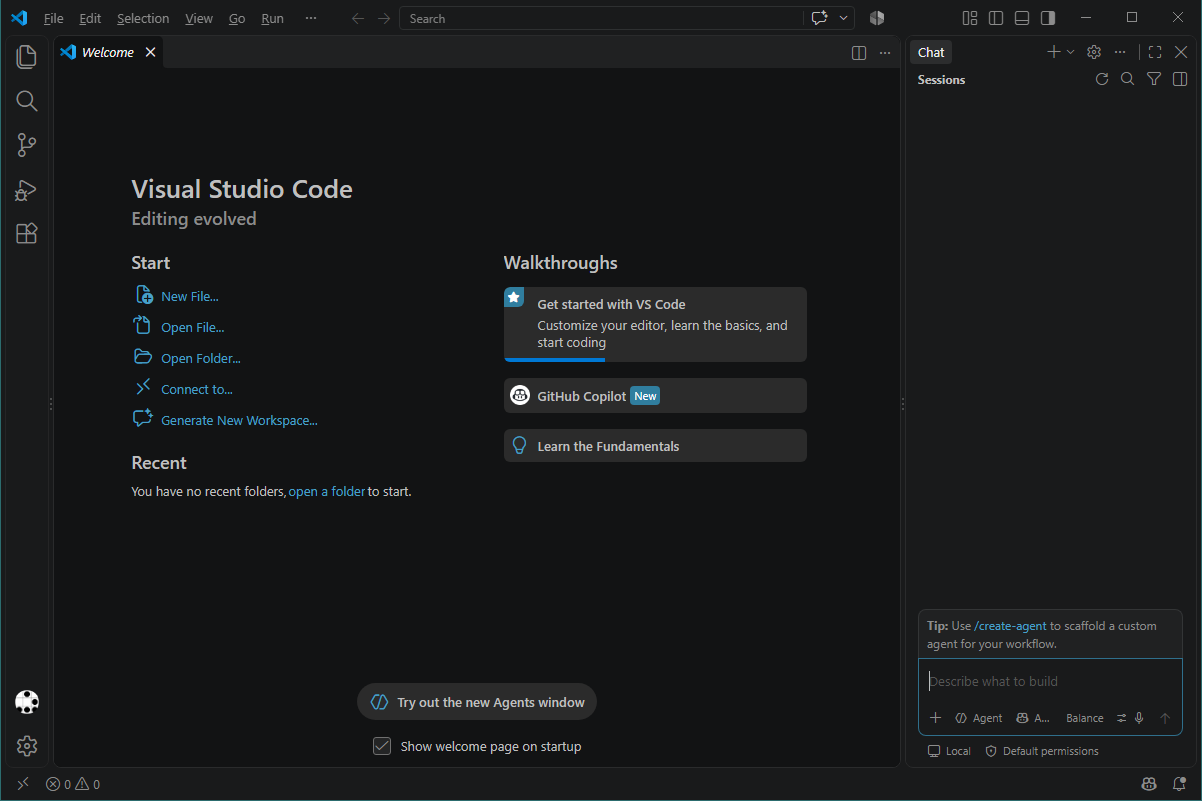The height and width of the screenshot is (801, 1202).
Task: Split the editor right
Action: tap(859, 53)
